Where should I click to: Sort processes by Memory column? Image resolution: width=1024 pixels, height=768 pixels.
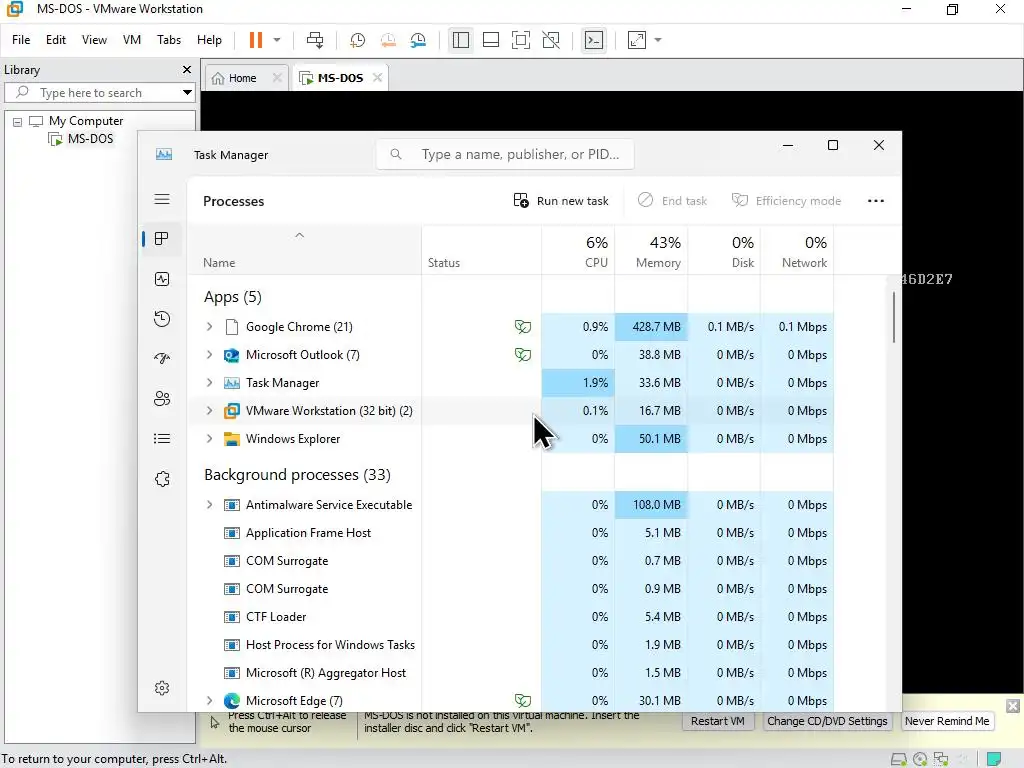pos(651,251)
